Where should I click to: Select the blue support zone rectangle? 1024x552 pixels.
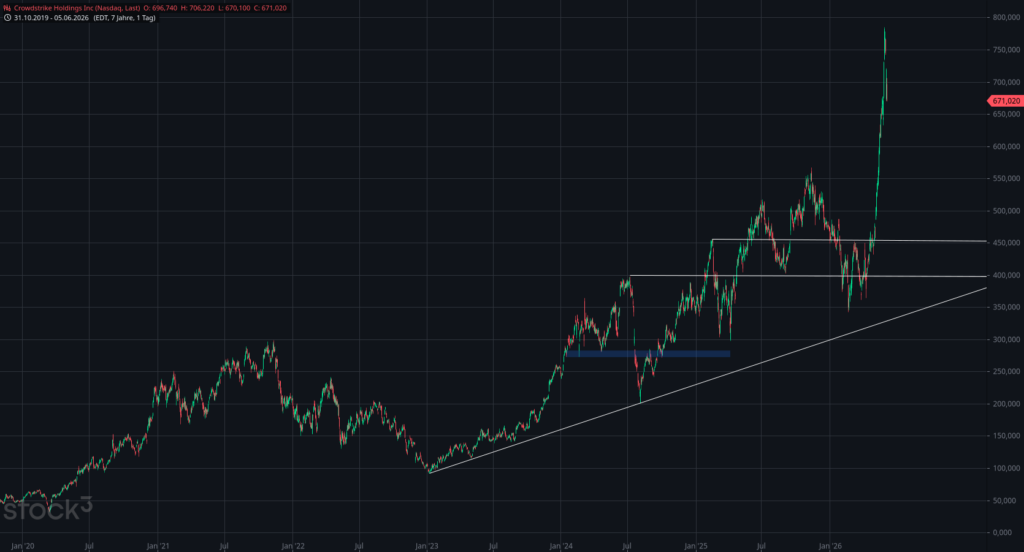648,354
